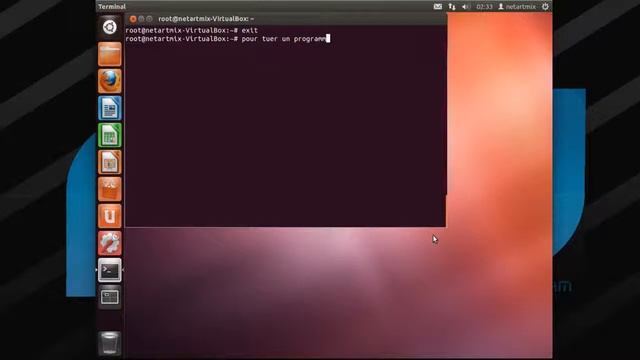This screenshot has width=640, height=360.
Task: Open the Ubuntu One launcher icon
Action: [x=109, y=216]
